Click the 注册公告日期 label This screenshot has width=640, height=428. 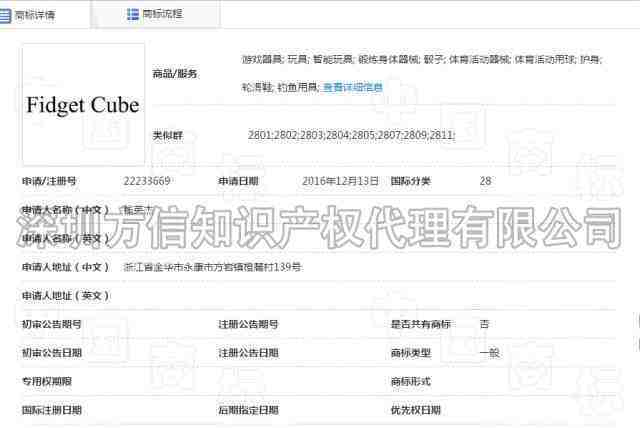tap(248, 353)
